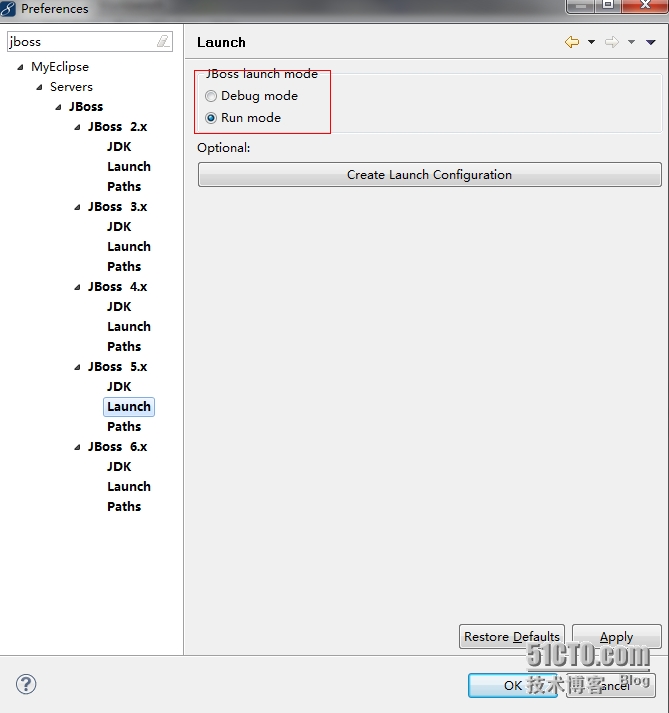This screenshot has width=669, height=713.
Task: Select JDK under JBoss 5.x
Action: click(x=119, y=387)
